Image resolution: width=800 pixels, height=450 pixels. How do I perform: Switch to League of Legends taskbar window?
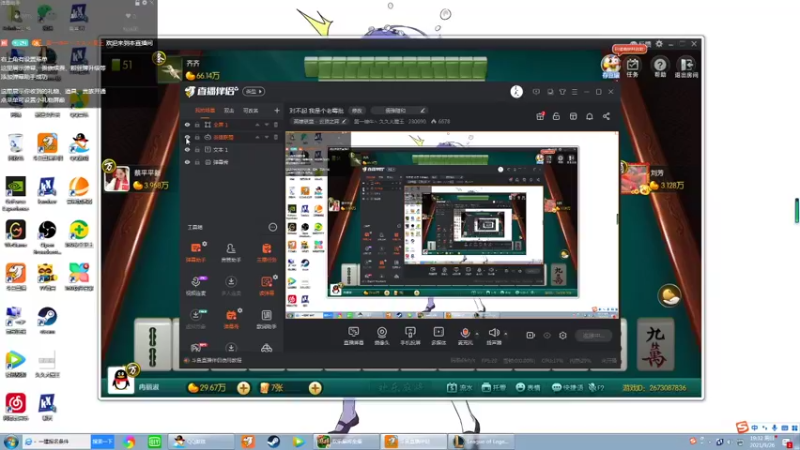481,441
